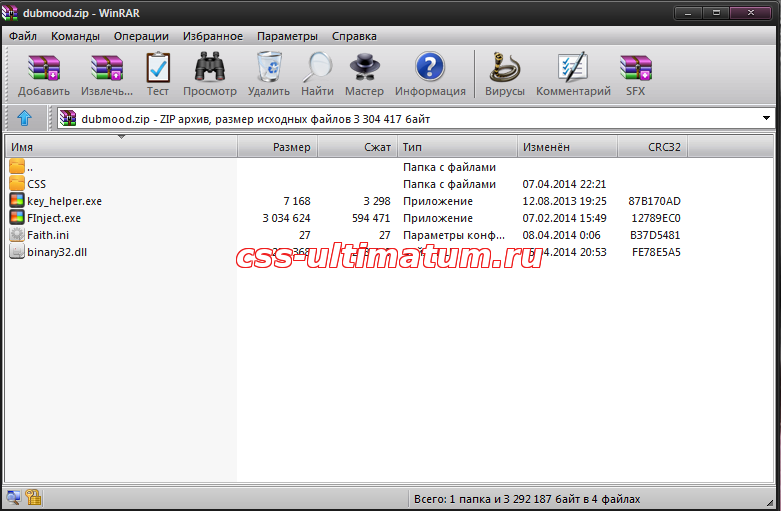
Task: Open the Параметры menu
Action: coord(287,36)
